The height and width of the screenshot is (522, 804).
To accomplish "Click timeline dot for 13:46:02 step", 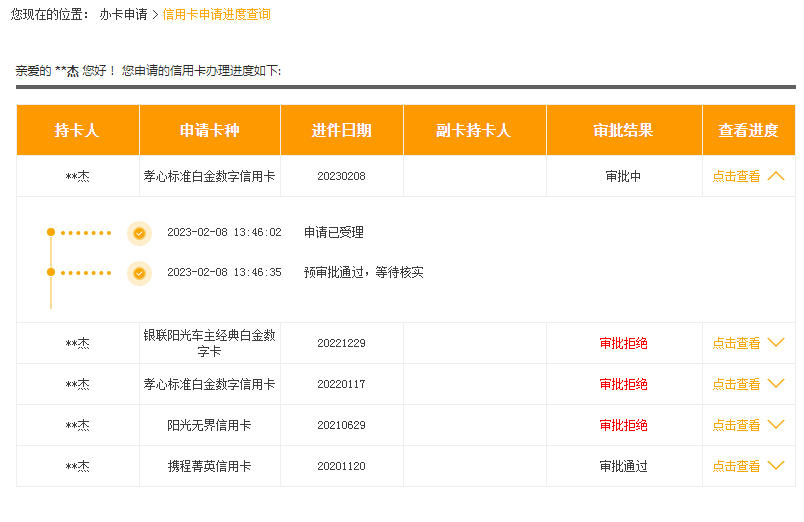I will click(51, 232).
